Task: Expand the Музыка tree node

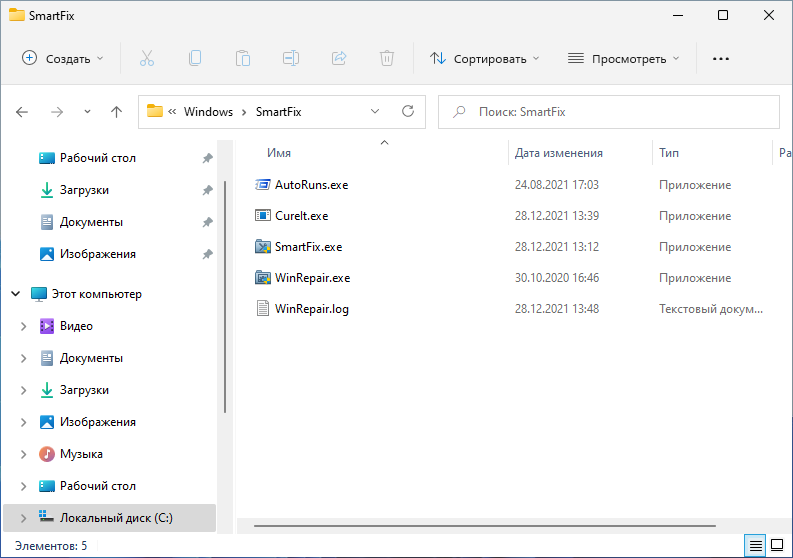Action: [23, 454]
